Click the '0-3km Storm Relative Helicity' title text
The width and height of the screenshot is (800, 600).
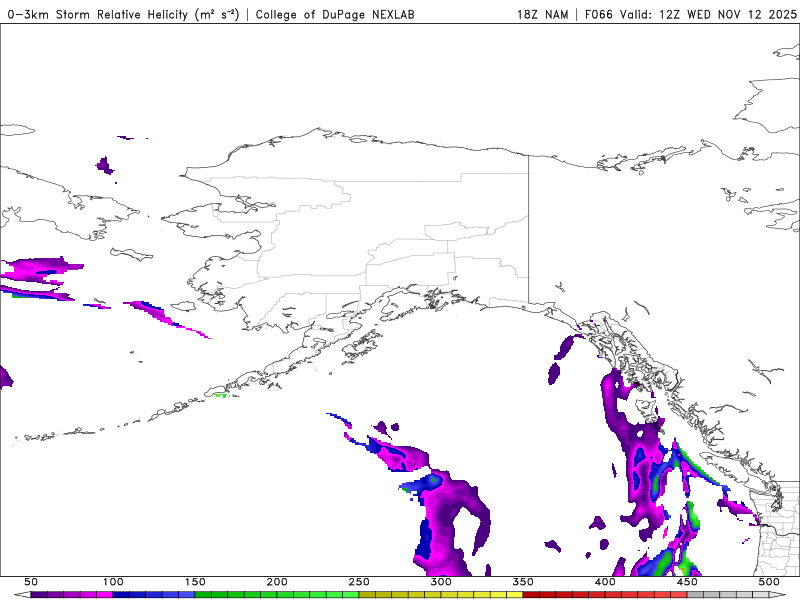coord(99,14)
